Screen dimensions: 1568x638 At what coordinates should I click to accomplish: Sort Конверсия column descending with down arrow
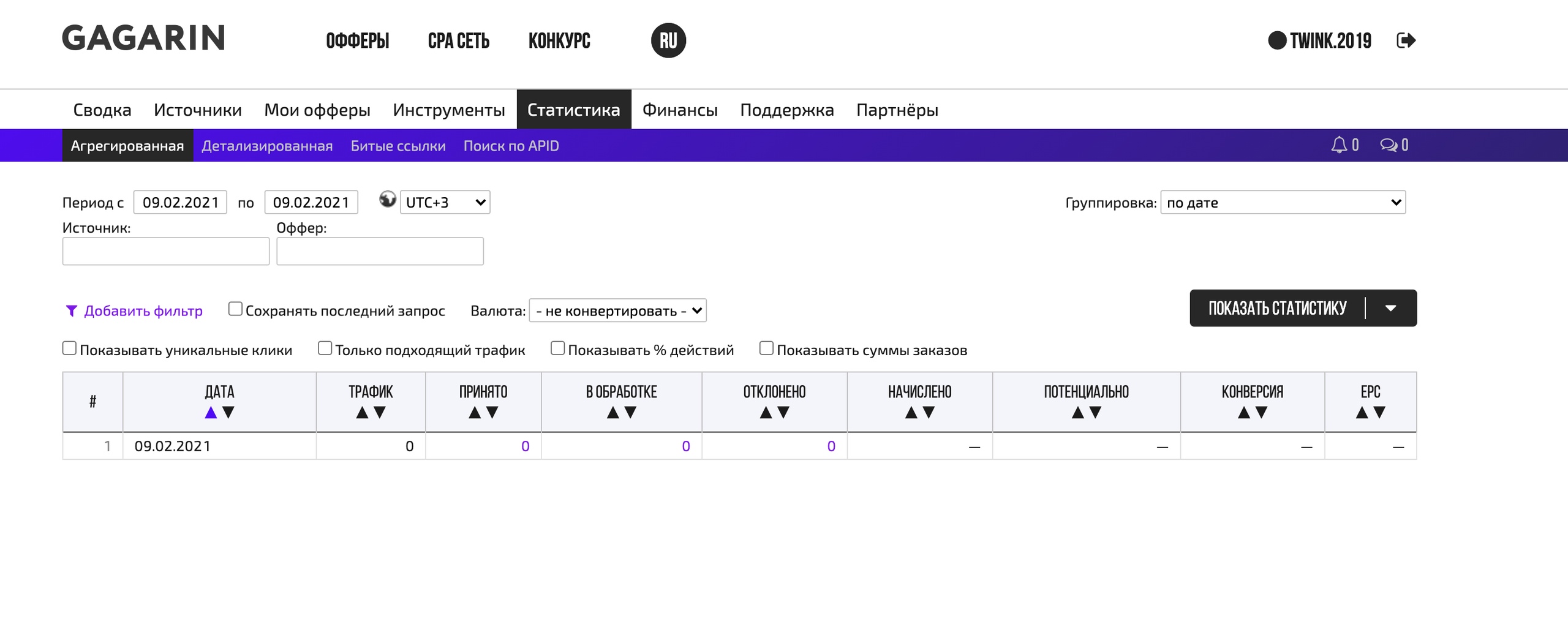(x=1261, y=413)
